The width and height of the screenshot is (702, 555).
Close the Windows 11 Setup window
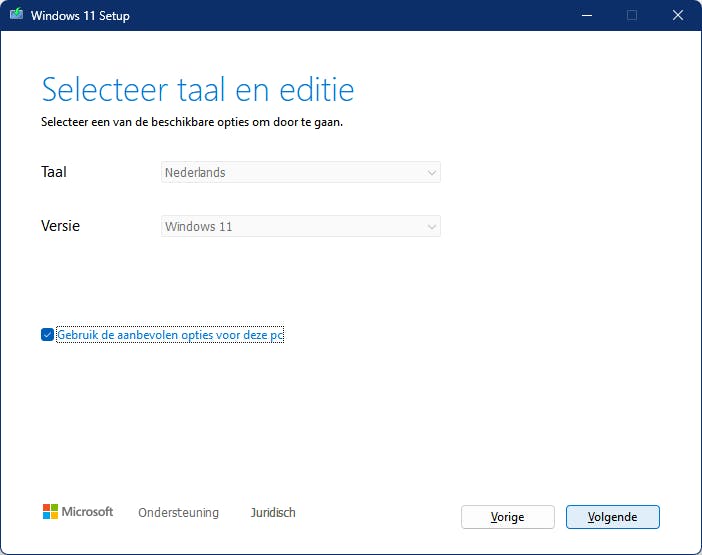(x=677, y=16)
